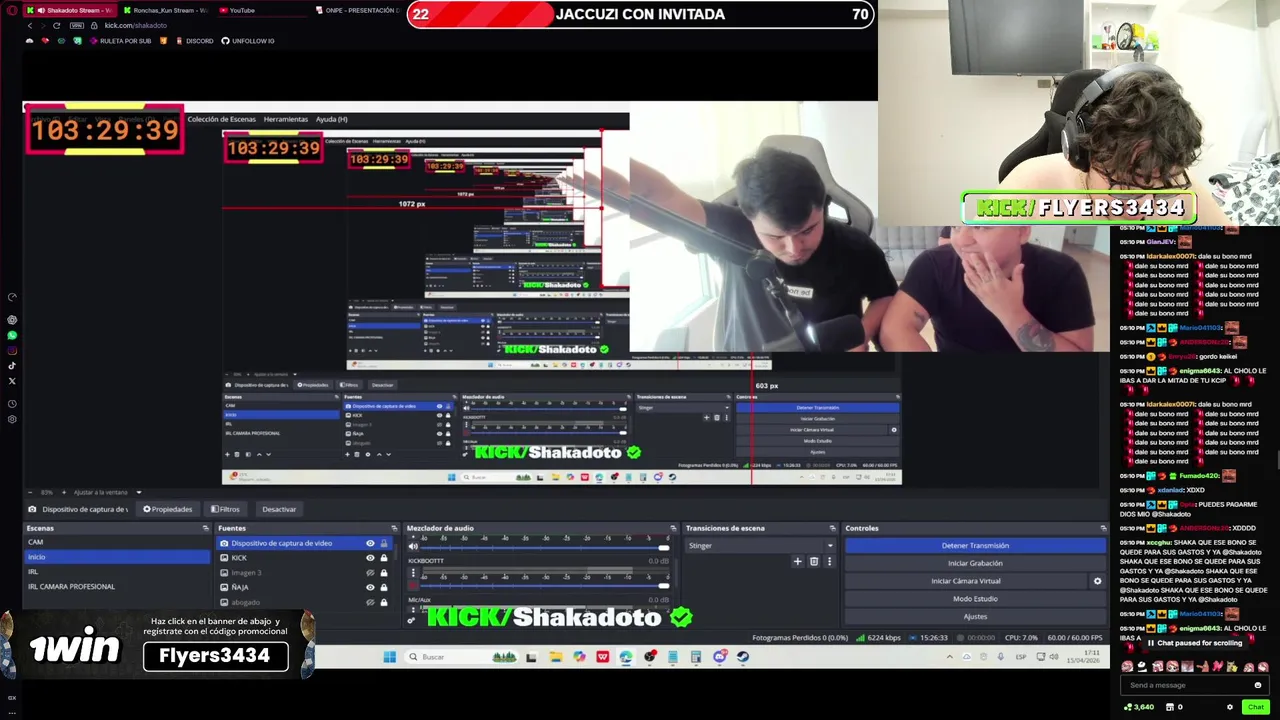
Task: Undock the Fuentes panel
Action: click(x=394, y=528)
